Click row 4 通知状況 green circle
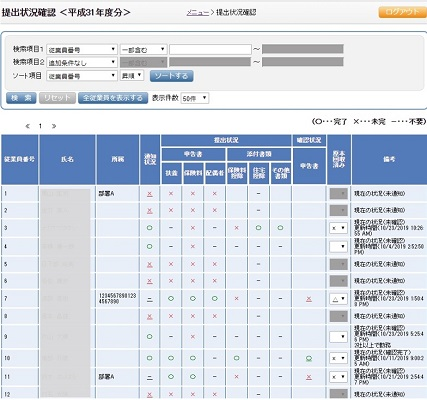 click(150, 246)
